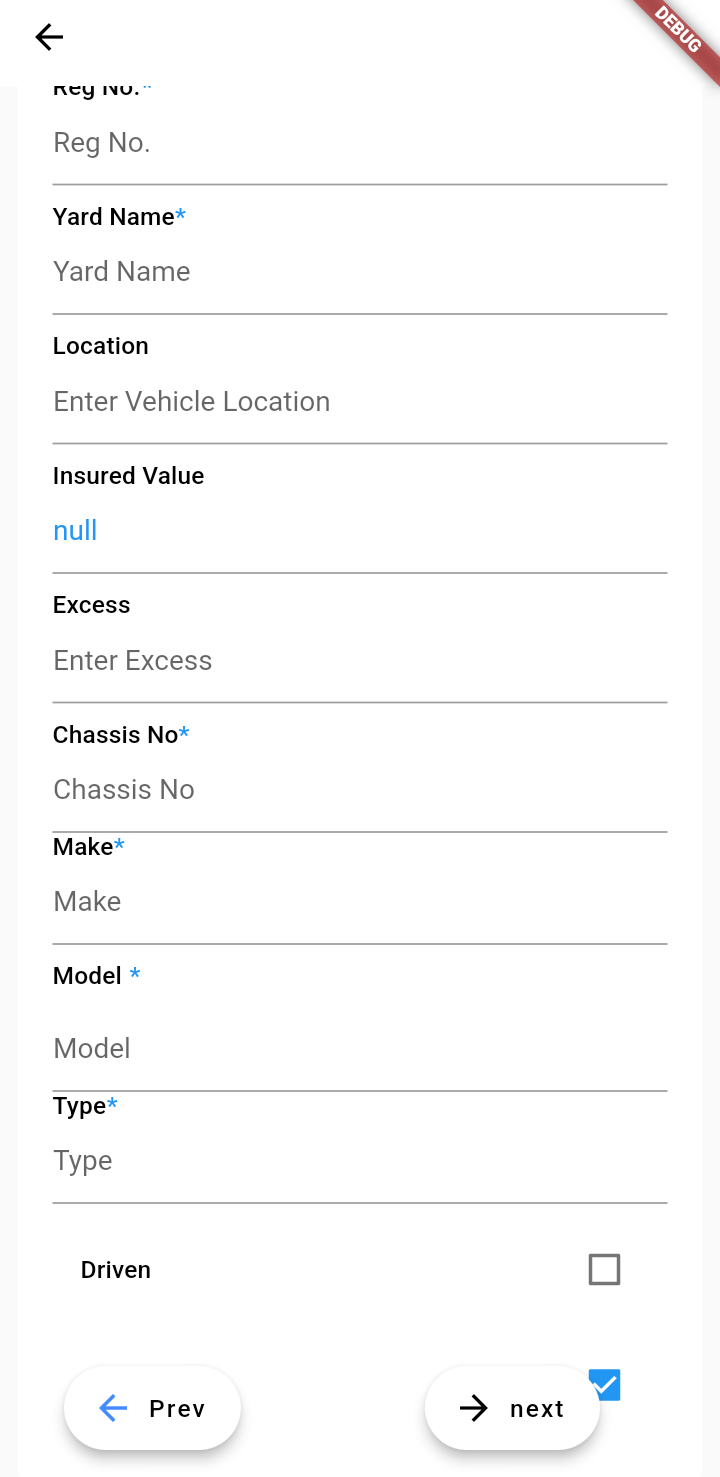Click the Driven label text
This screenshot has width=720, height=1477.
[x=116, y=1270]
